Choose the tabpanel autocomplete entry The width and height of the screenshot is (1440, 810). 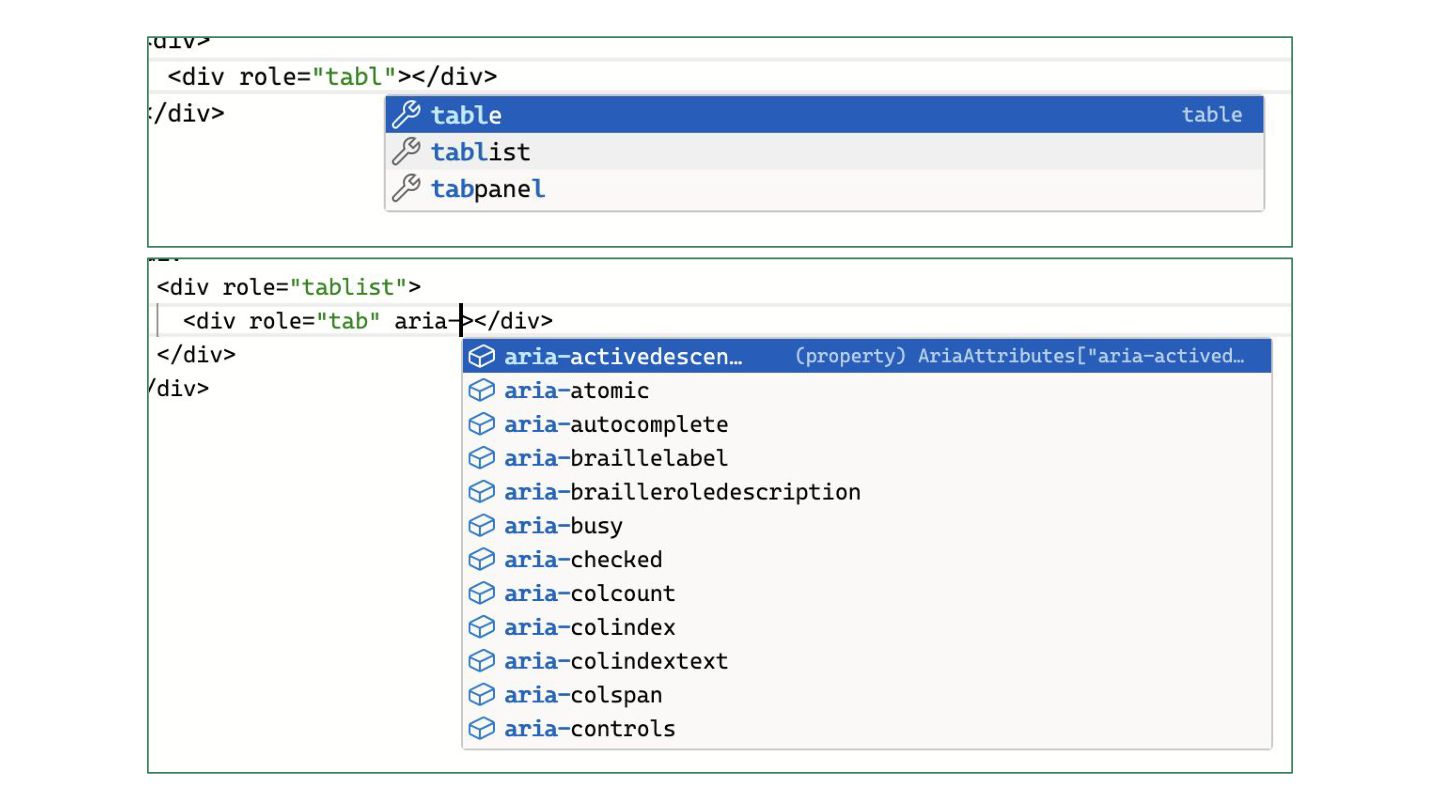tap(488, 189)
